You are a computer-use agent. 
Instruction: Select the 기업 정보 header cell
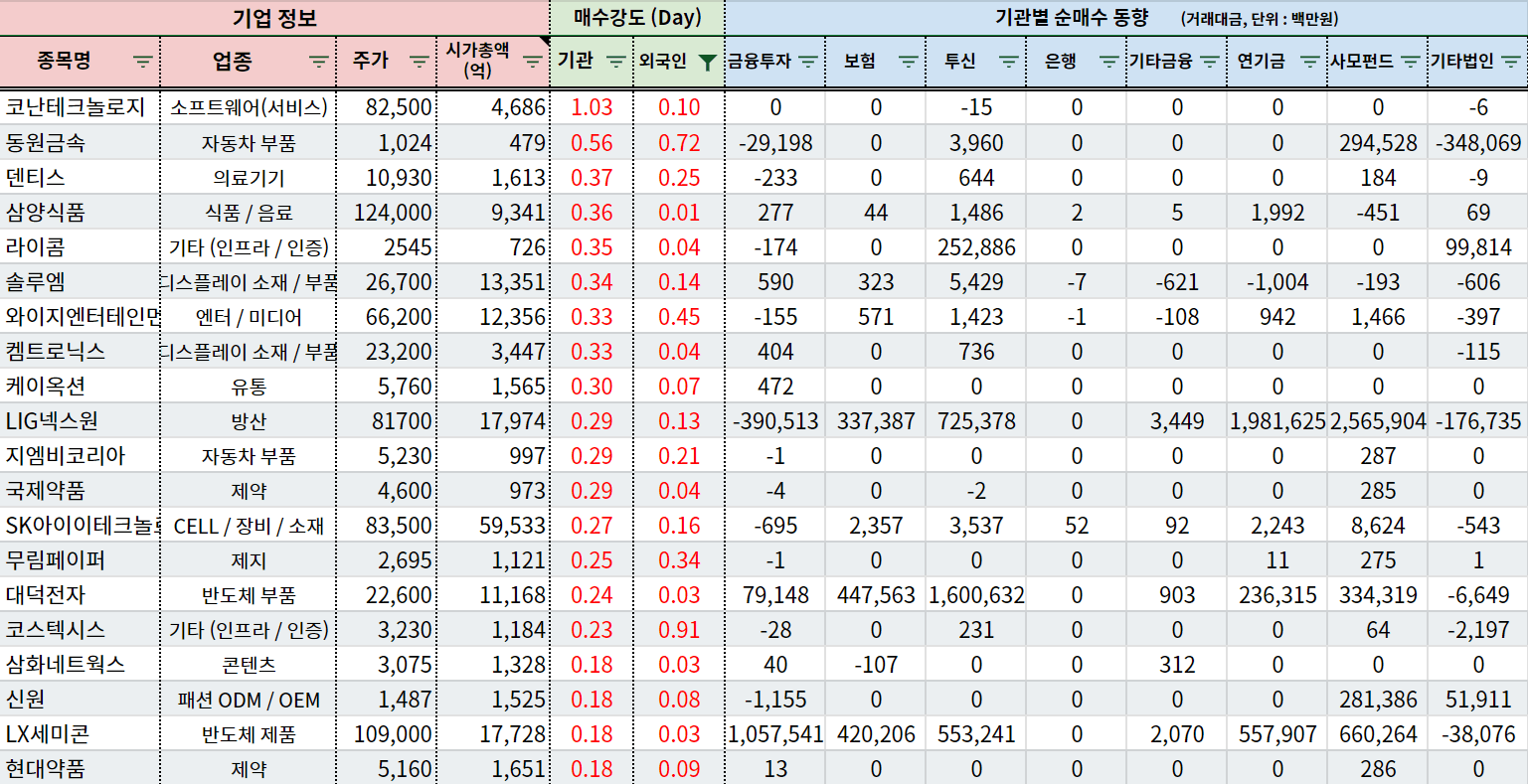pyautogui.click(x=274, y=18)
